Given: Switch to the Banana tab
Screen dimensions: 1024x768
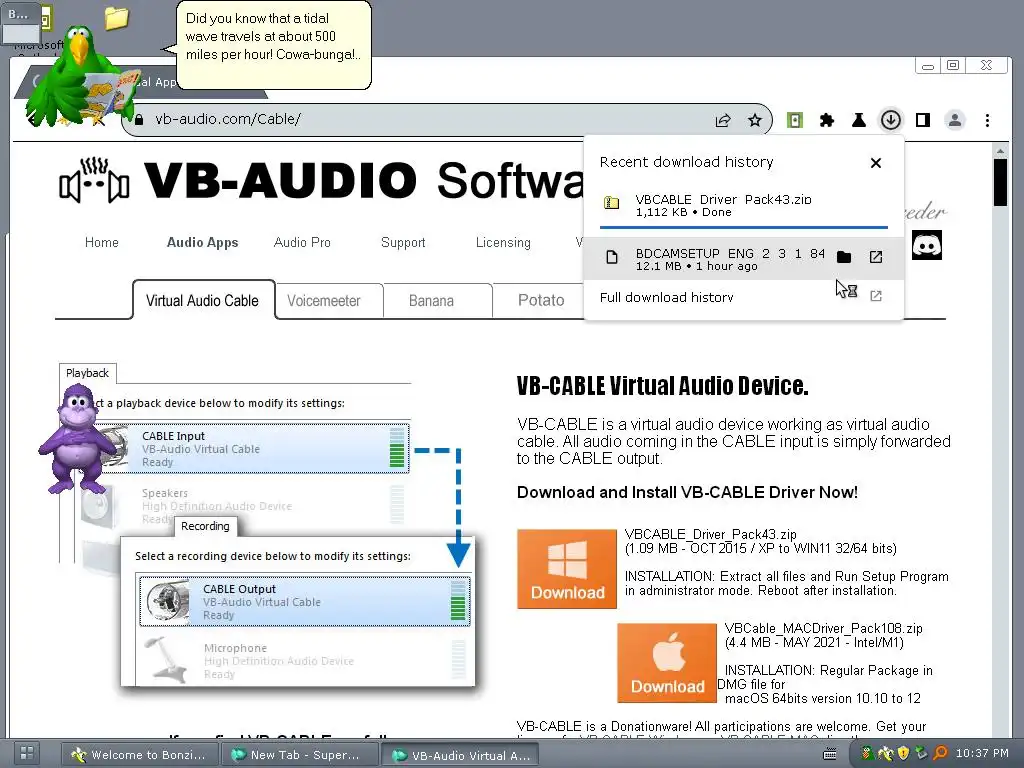Looking at the screenshot, I should tap(431, 301).
